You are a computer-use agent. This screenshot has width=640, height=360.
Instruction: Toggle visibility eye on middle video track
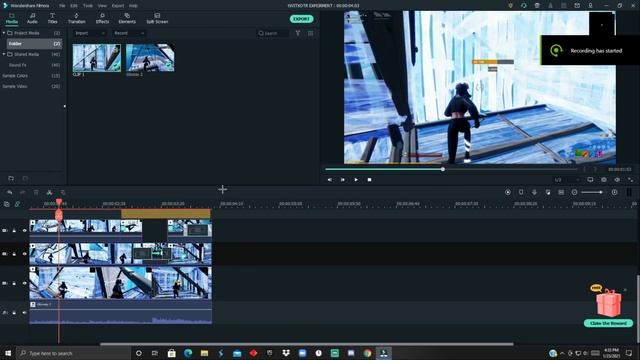pos(24,254)
